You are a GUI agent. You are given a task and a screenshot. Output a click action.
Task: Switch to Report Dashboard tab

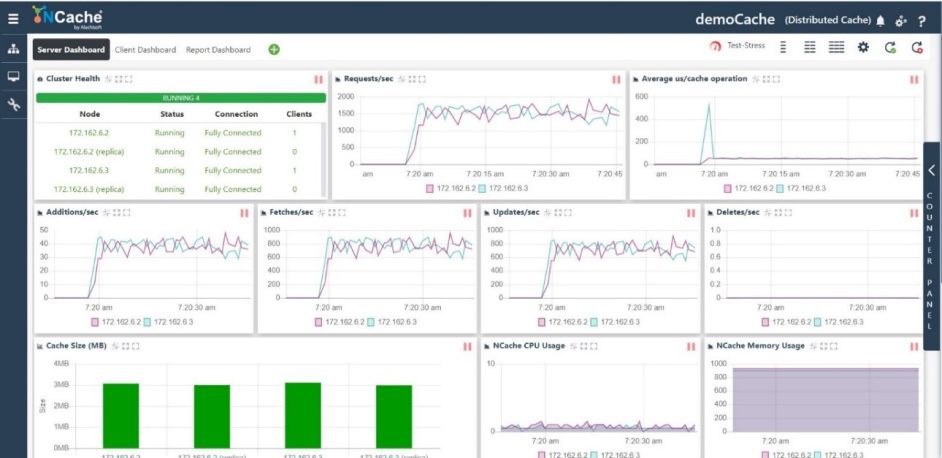pos(218,50)
